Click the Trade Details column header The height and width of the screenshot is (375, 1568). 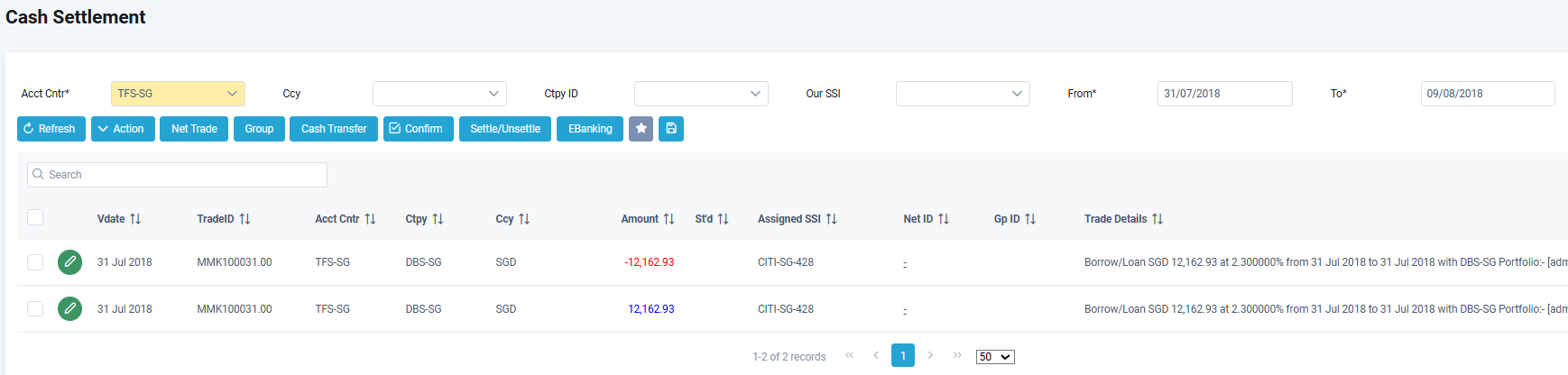1116,219
